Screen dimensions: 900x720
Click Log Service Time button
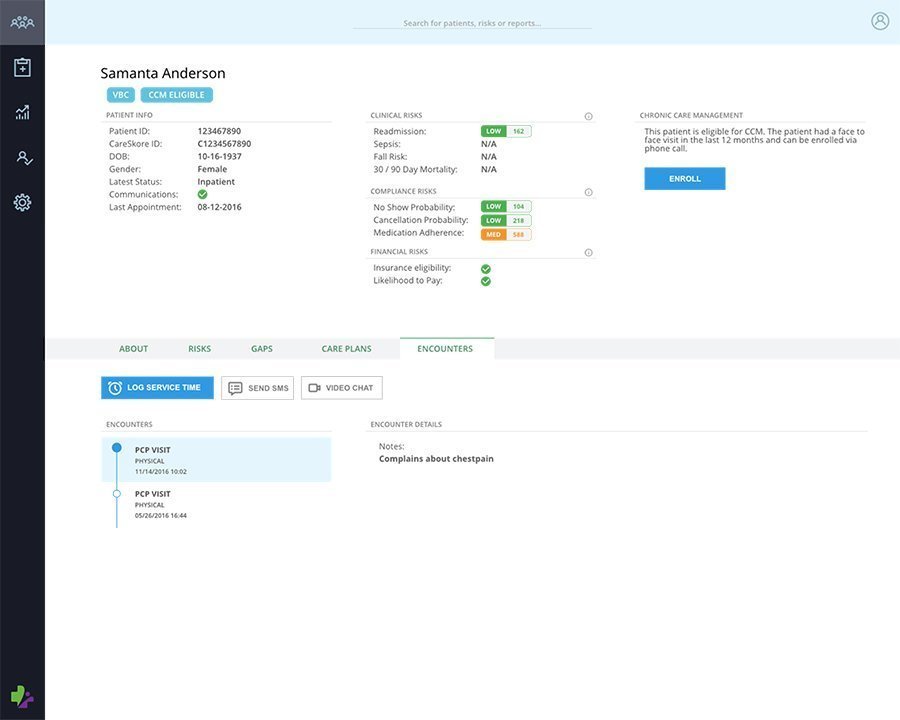[x=157, y=388]
